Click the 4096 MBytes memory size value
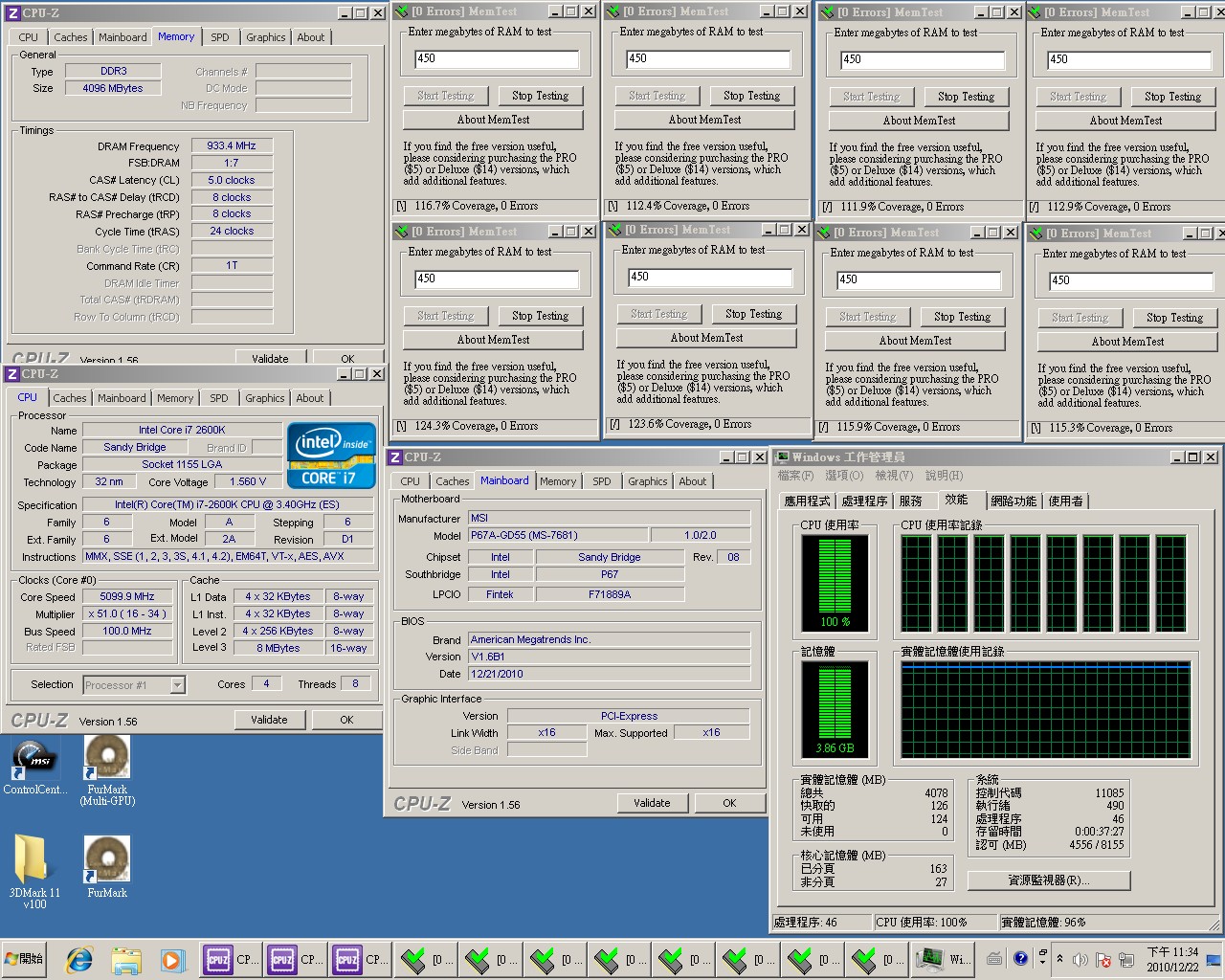The image size is (1225, 980). coord(113,88)
